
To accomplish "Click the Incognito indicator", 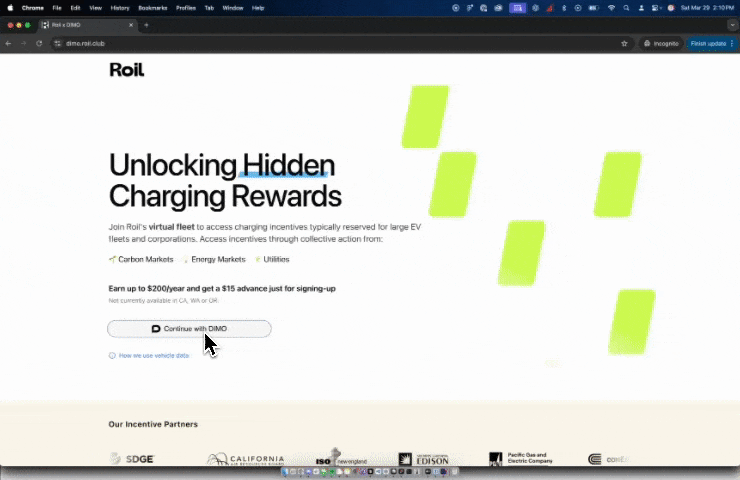I will pyautogui.click(x=661, y=43).
